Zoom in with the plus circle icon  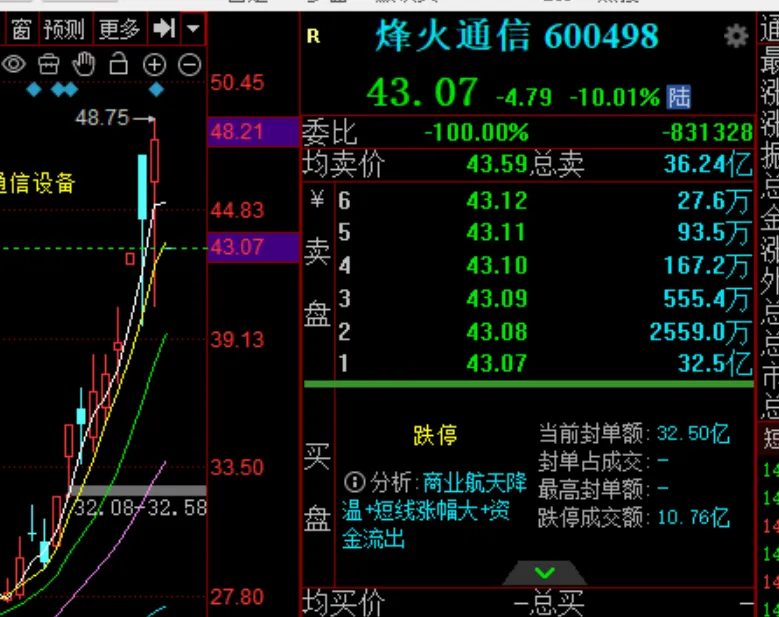point(154,65)
